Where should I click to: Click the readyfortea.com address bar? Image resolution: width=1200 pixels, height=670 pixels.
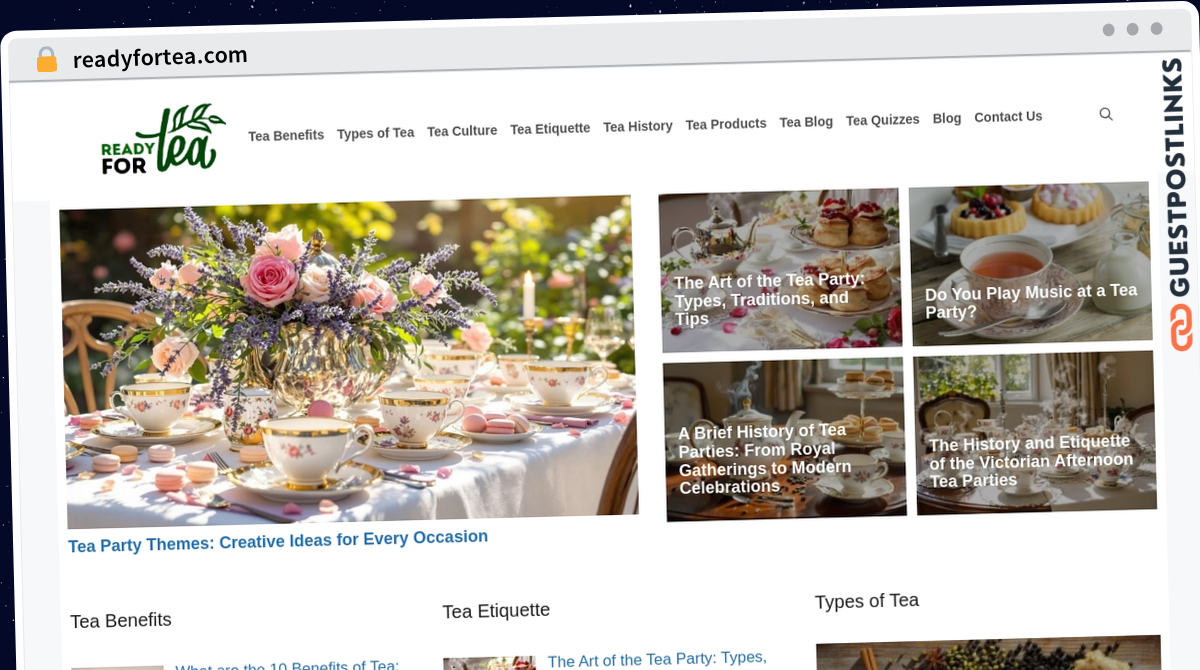pyautogui.click(x=160, y=58)
